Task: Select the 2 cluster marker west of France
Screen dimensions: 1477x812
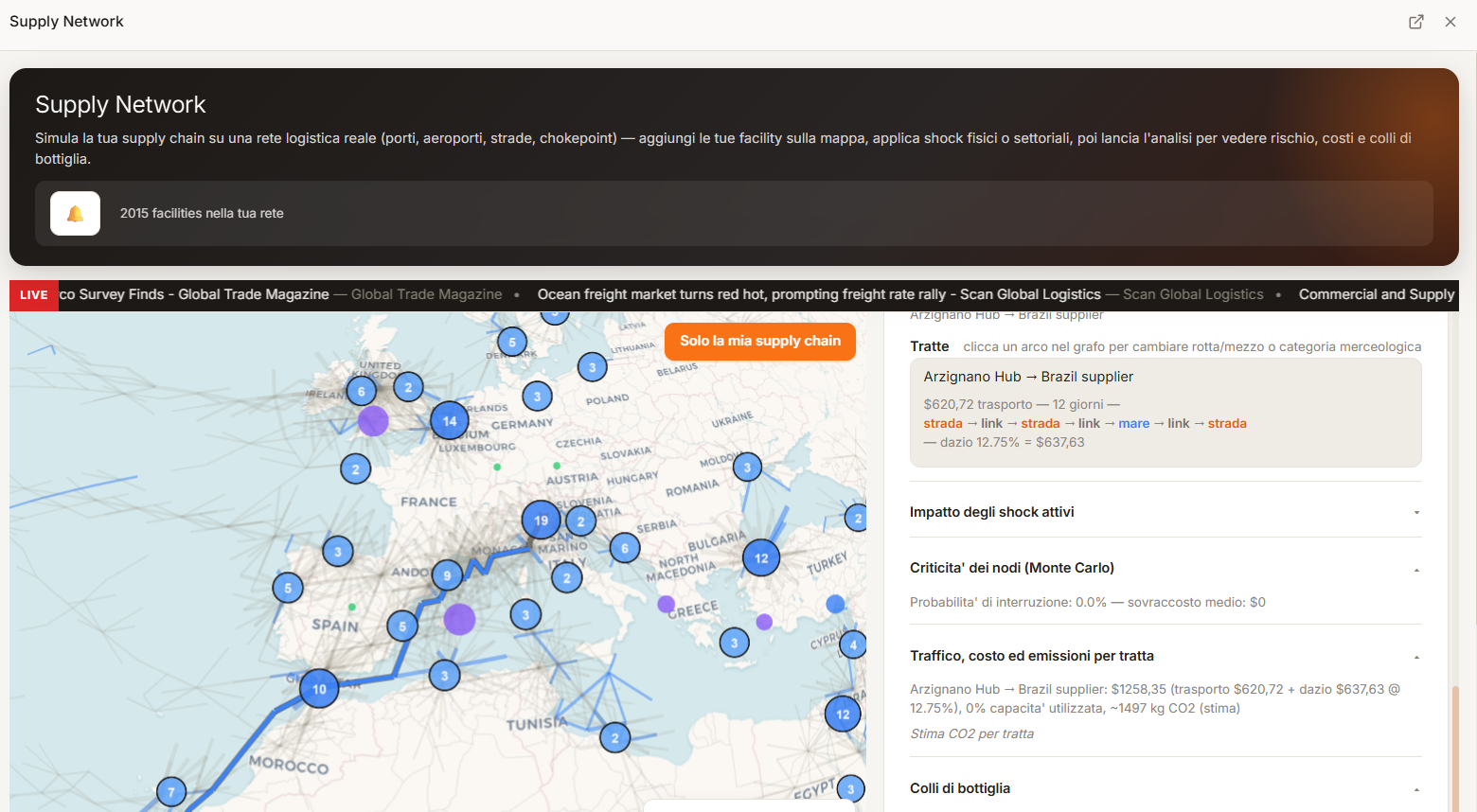Action: click(356, 468)
